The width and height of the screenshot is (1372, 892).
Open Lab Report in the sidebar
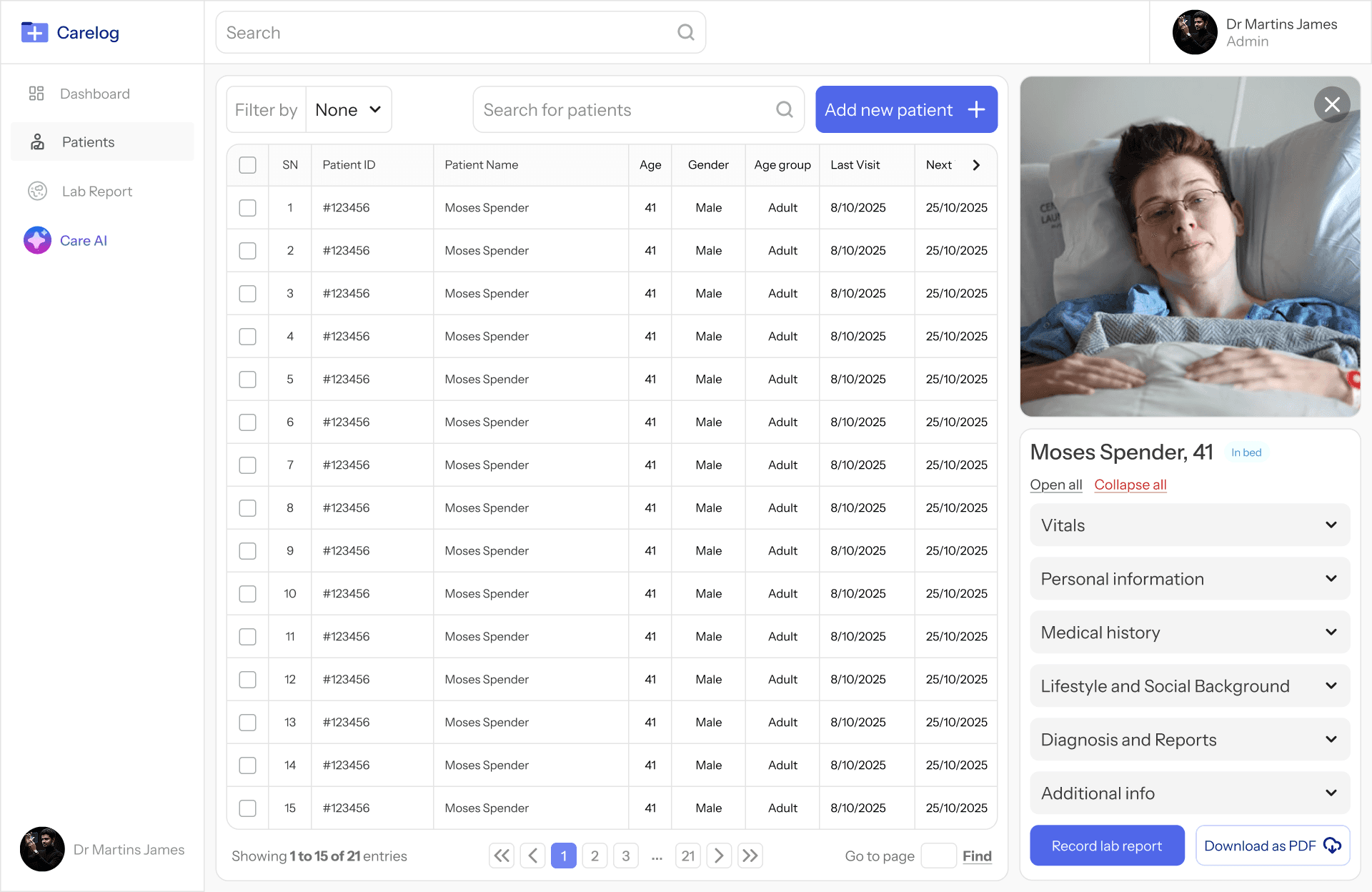tap(96, 192)
